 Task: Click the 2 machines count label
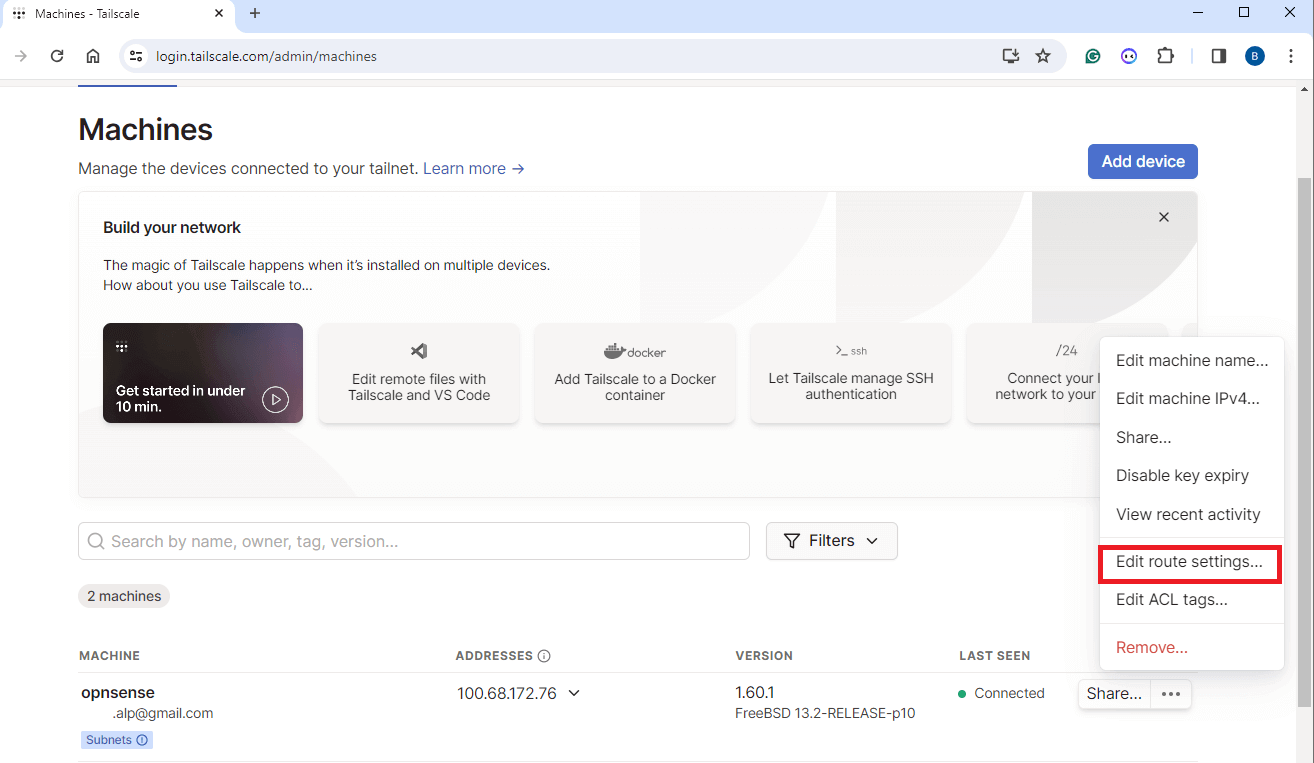tap(124, 596)
